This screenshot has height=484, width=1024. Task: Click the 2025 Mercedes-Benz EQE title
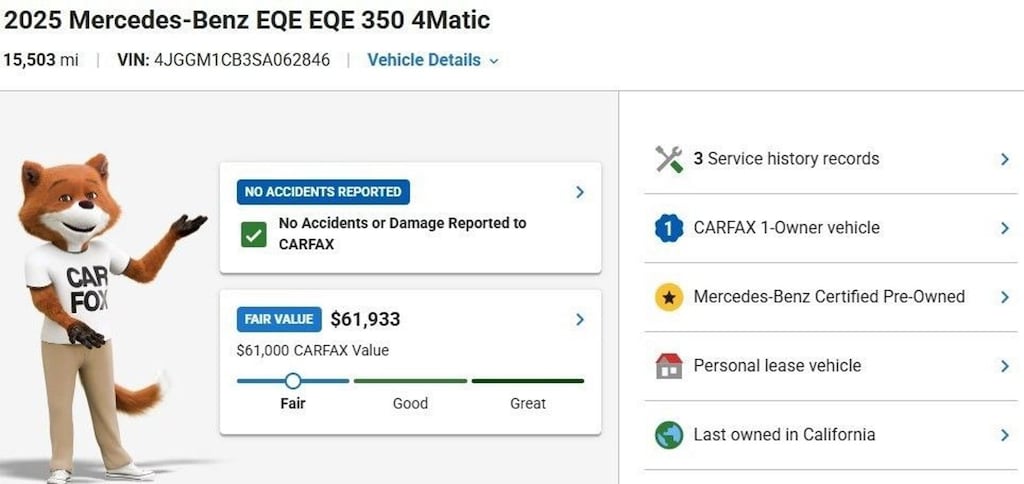point(247,20)
